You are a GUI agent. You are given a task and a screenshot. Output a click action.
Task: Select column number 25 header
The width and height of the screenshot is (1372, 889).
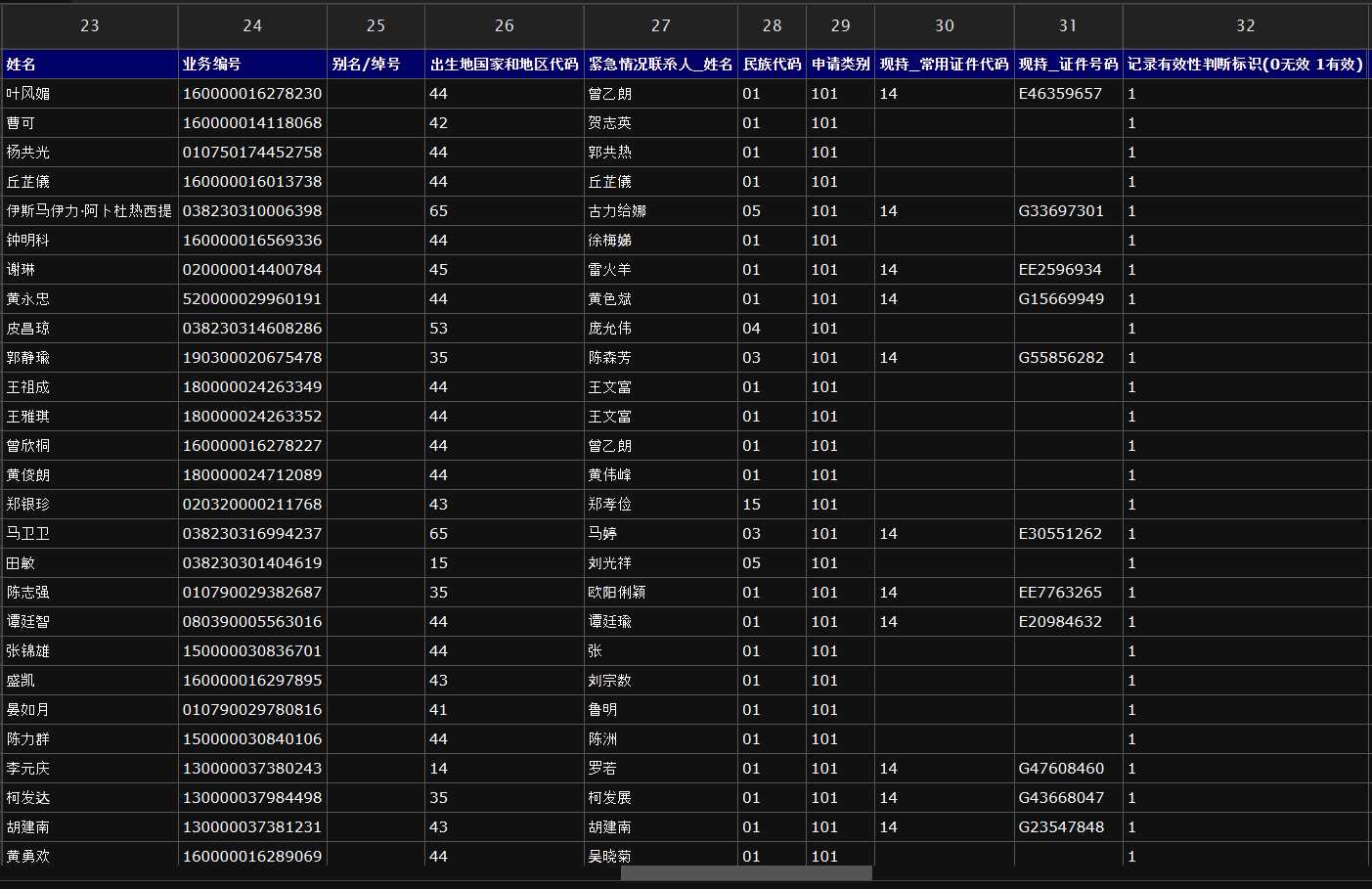click(376, 25)
